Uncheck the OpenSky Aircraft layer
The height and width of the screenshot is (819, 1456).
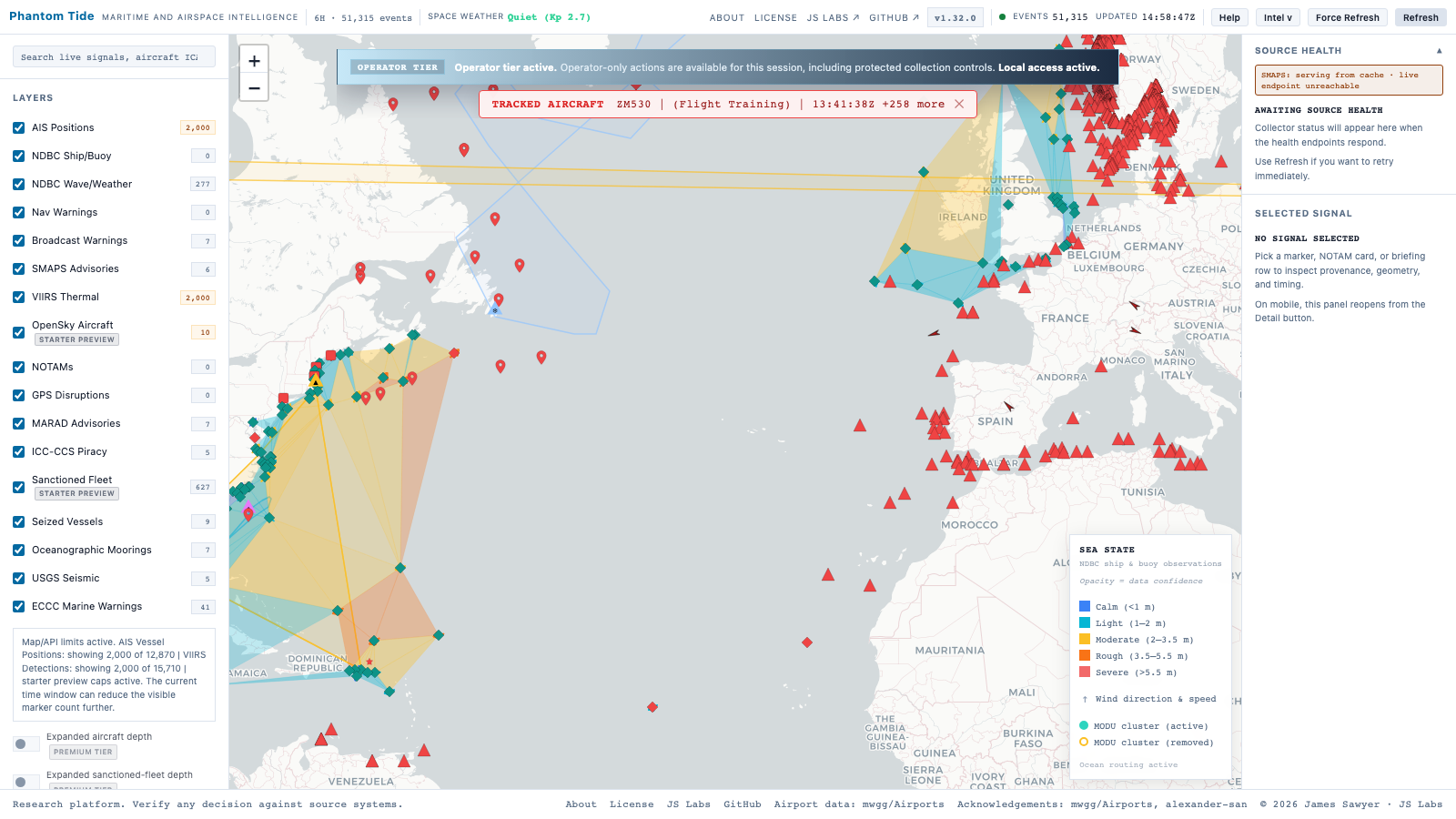pyautogui.click(x=18, y=332)
